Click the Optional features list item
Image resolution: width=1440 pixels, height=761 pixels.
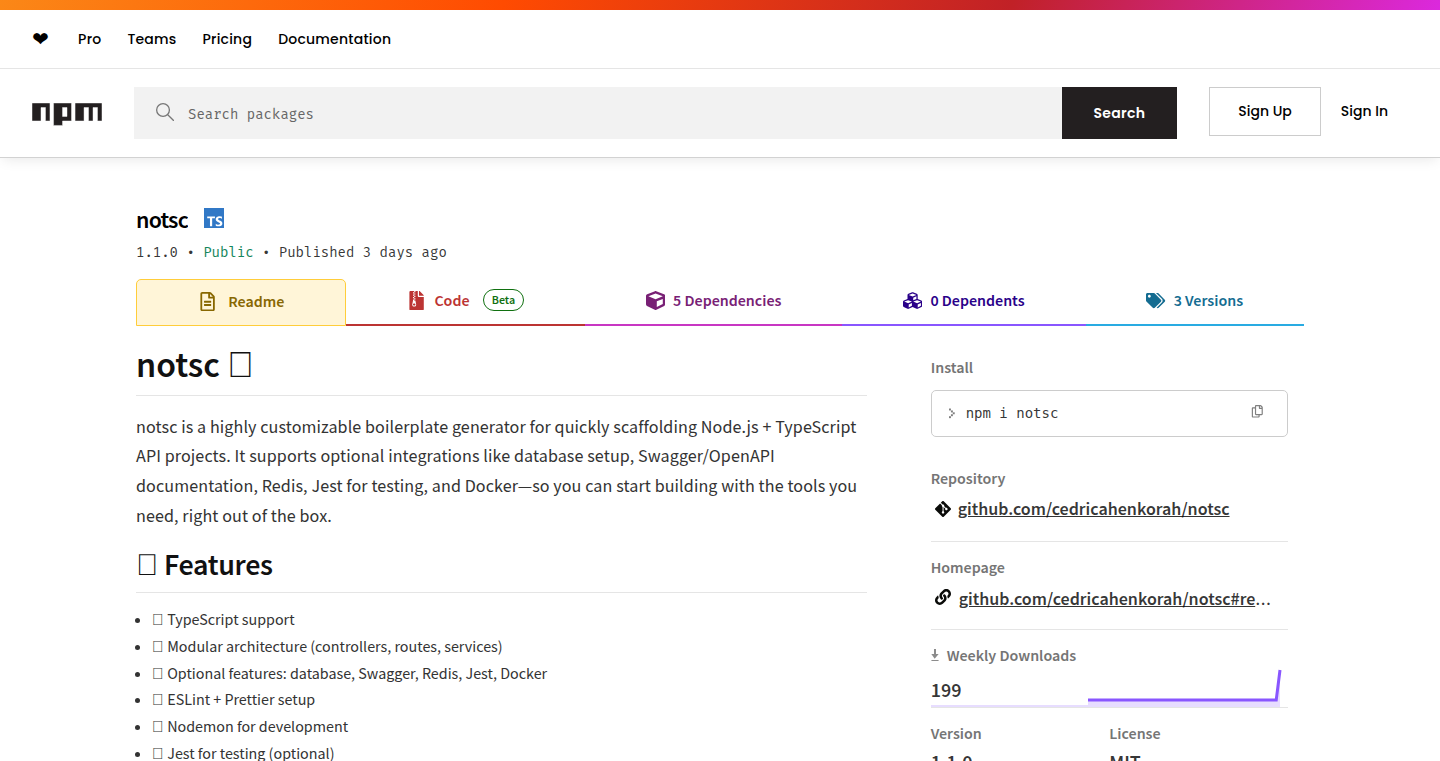(x=350, y=674)
